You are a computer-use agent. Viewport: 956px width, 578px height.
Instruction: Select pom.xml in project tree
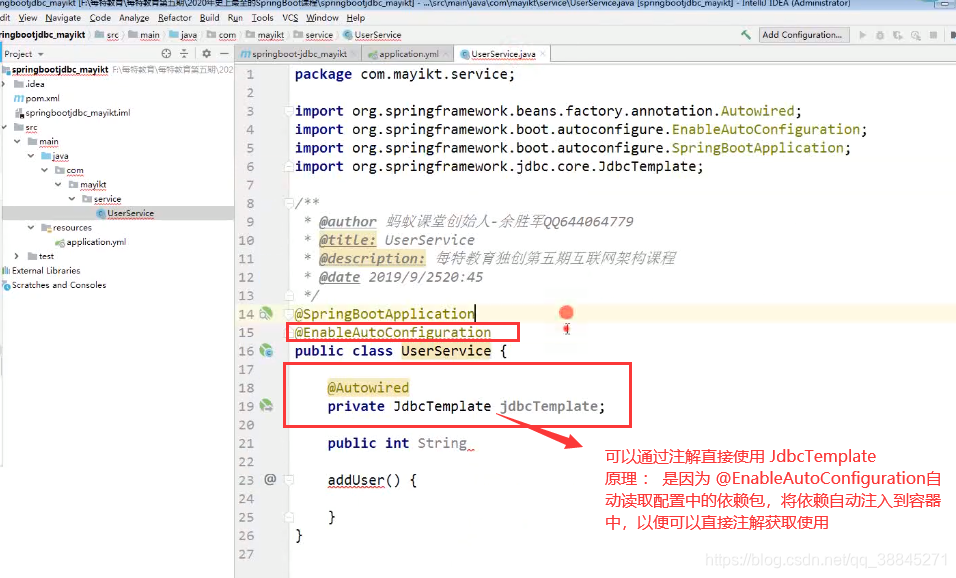pyautogui.click(x=42, y=98)
